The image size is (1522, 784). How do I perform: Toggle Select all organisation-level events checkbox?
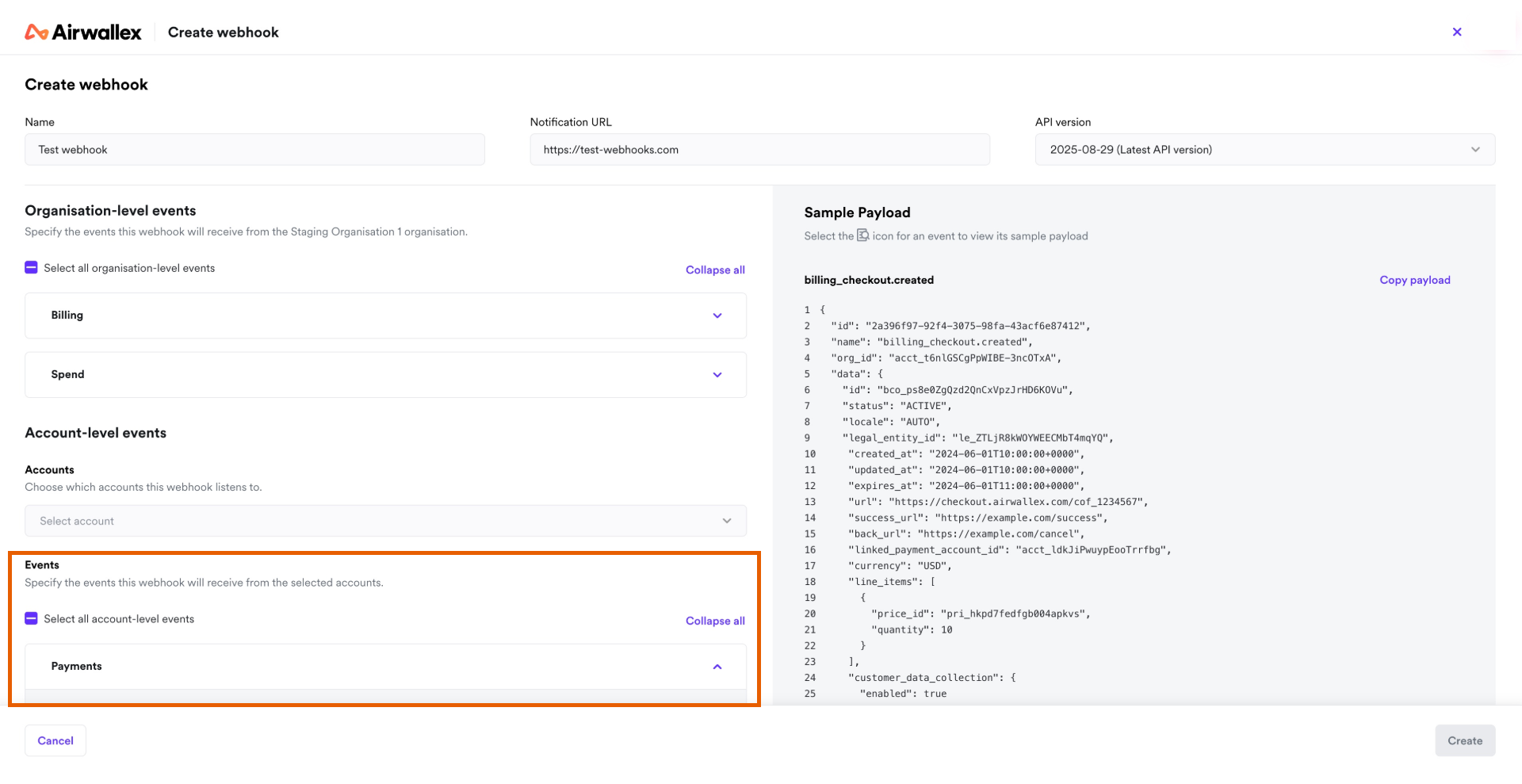[x=31, y=268]
